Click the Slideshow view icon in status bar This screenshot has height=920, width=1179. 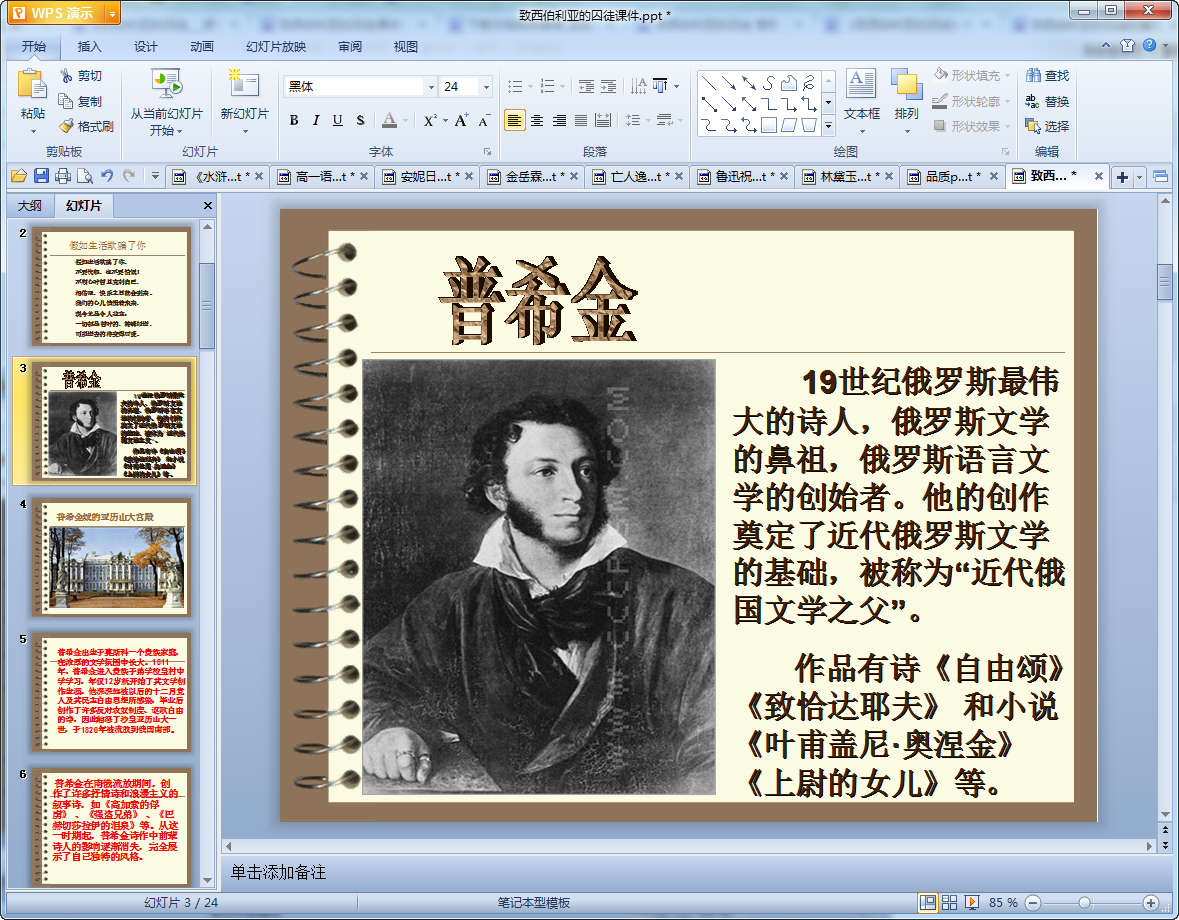click(972, 903)
